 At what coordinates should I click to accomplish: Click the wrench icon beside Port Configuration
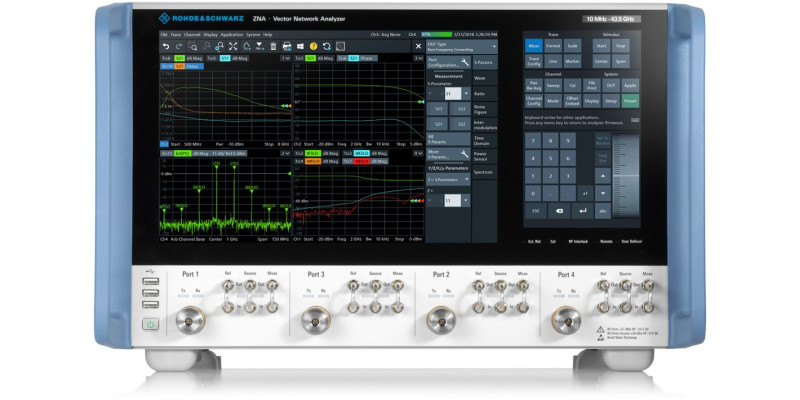[463, 61]
